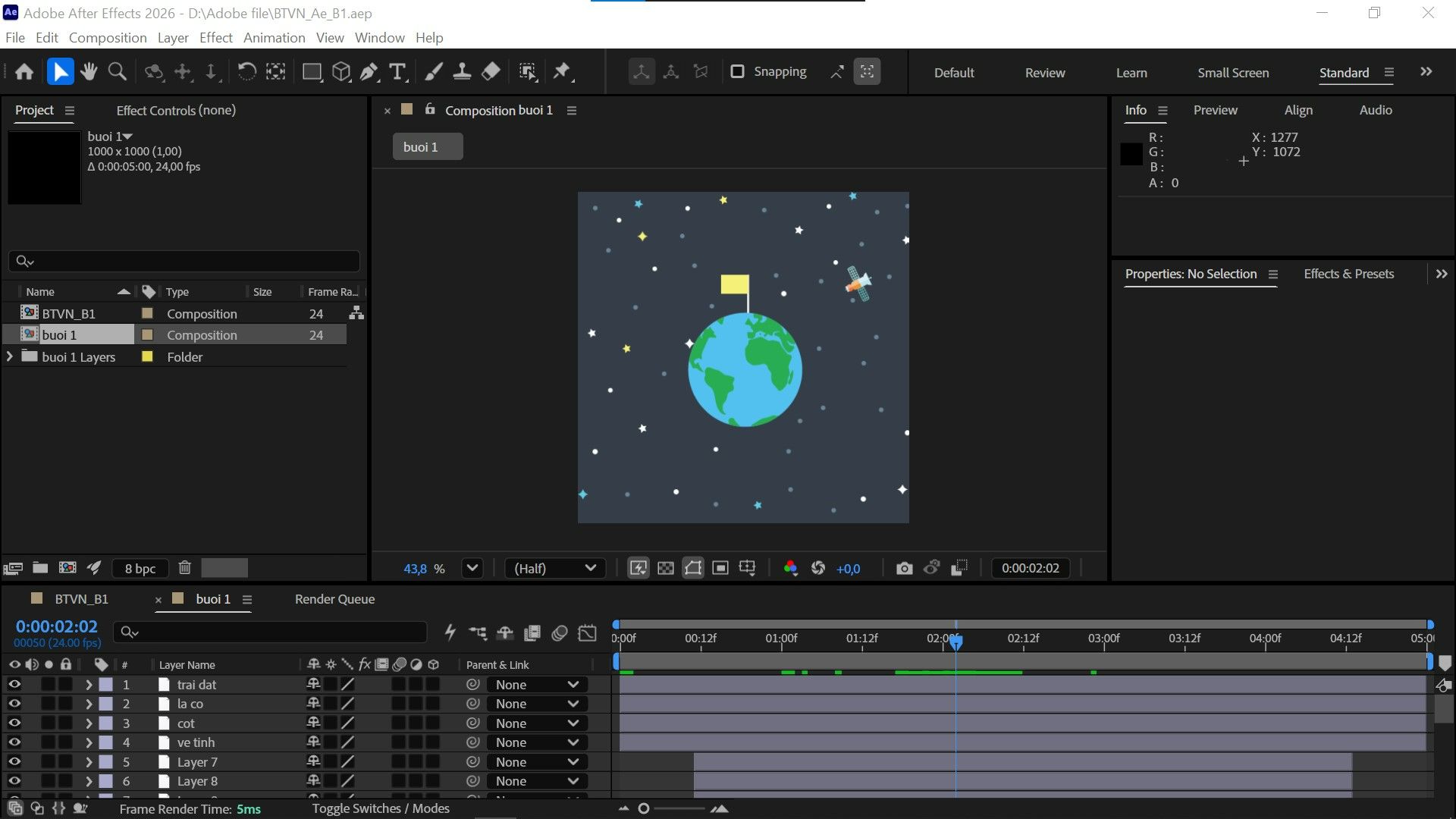Image resolution: width=1456 pixels, height=819 pixels.
Task: Take a snapshot with camera icon
Action: [904, 568]
